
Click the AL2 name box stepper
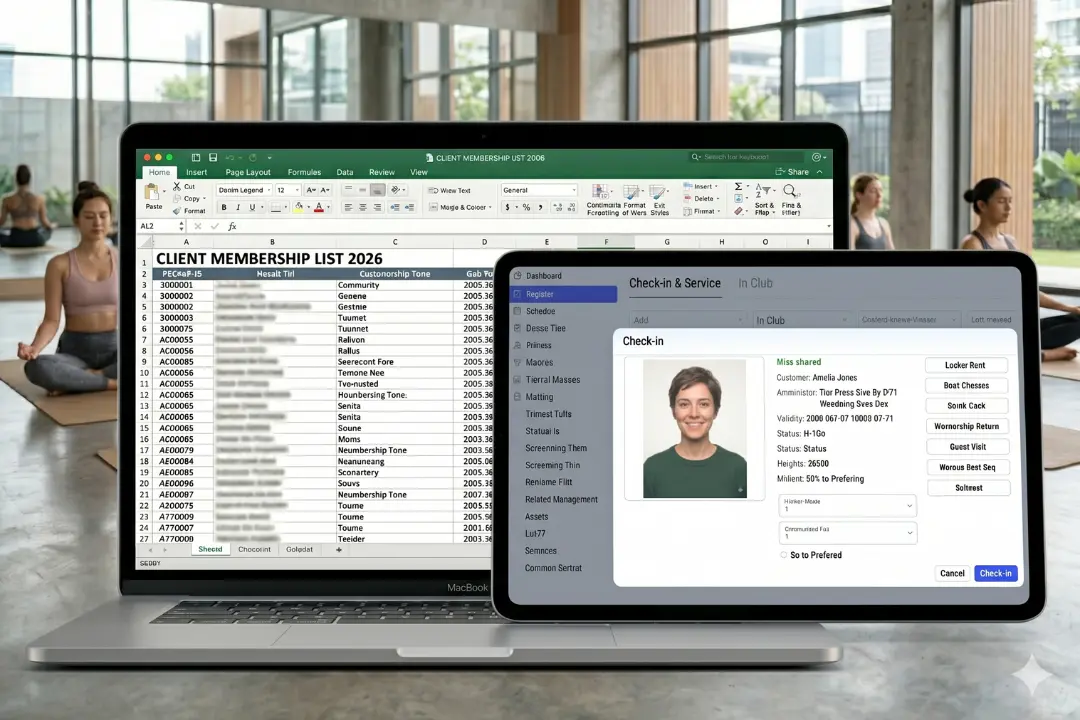[x=181, y=226]
